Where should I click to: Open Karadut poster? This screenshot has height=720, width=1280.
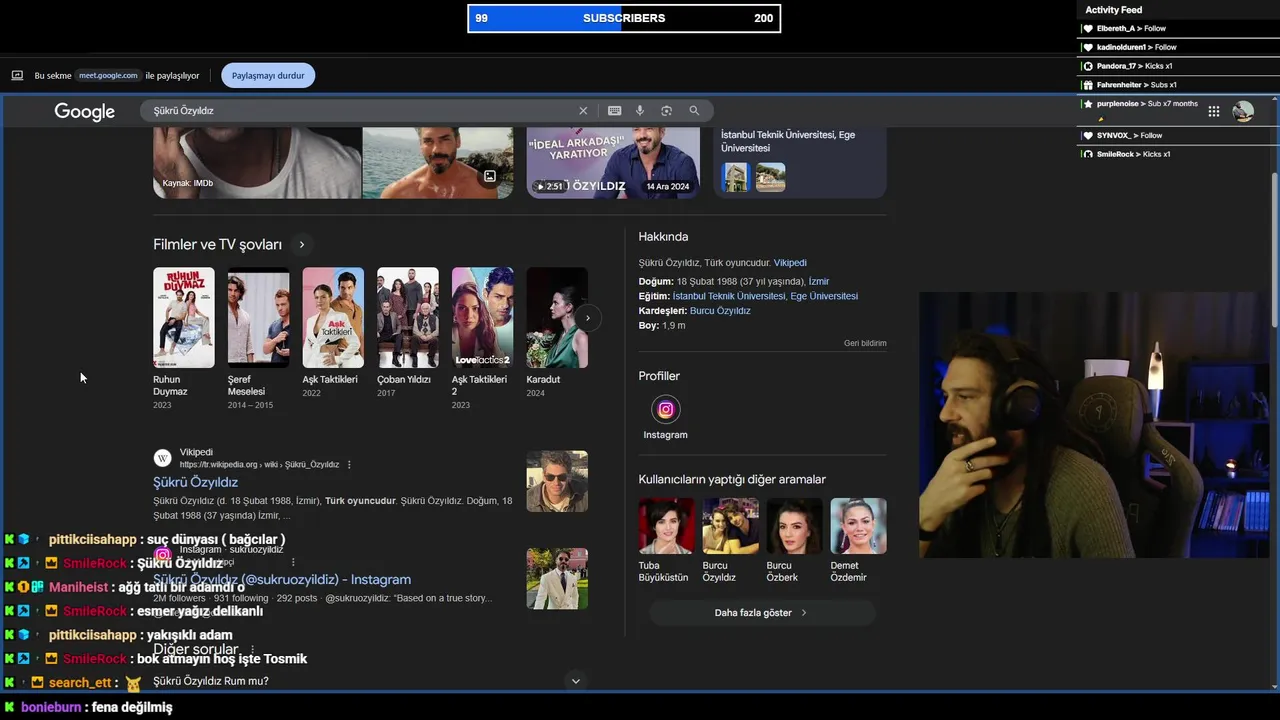[x=557, y=318]
